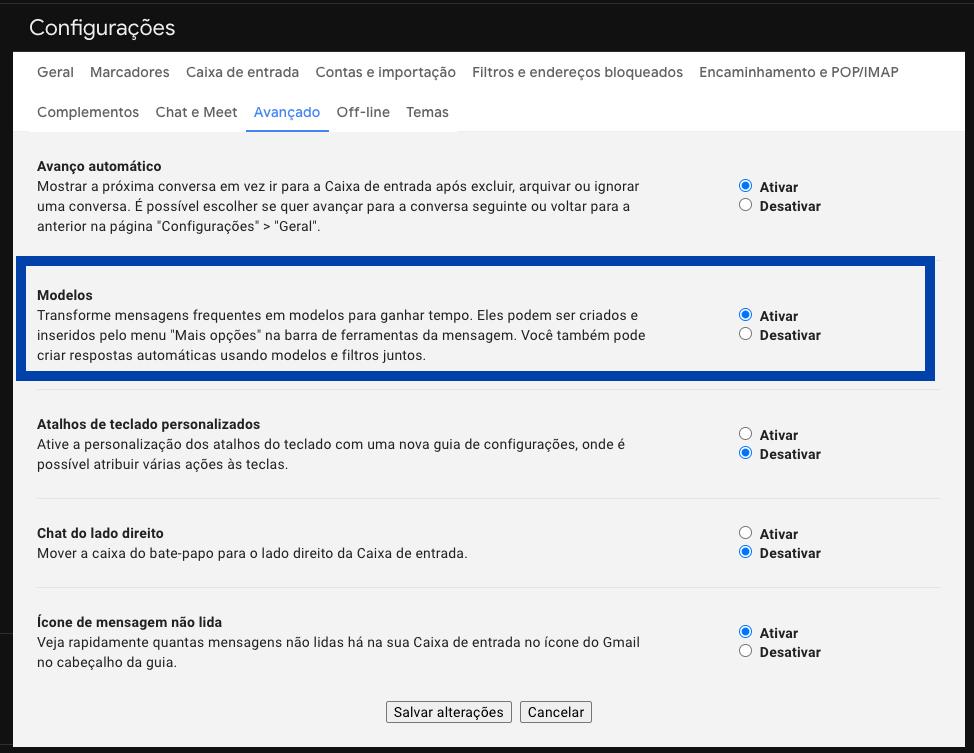Click the Modelos section heading
The image size is (974, 753).
[x=65, y=295]
